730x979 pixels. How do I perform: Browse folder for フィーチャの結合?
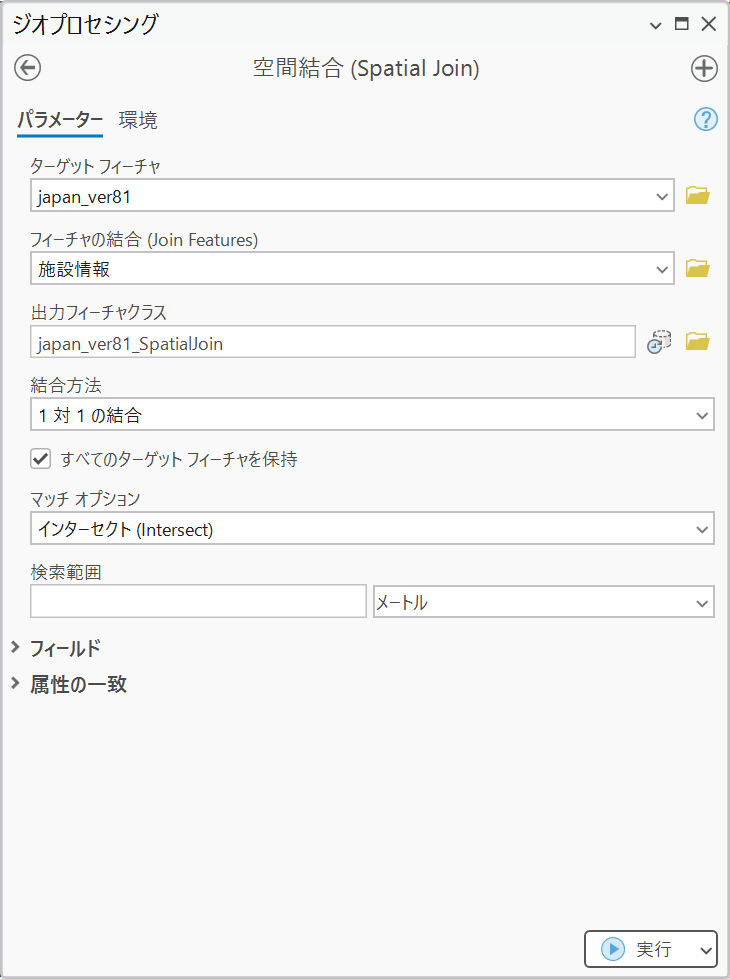click(x=697, y=268)
